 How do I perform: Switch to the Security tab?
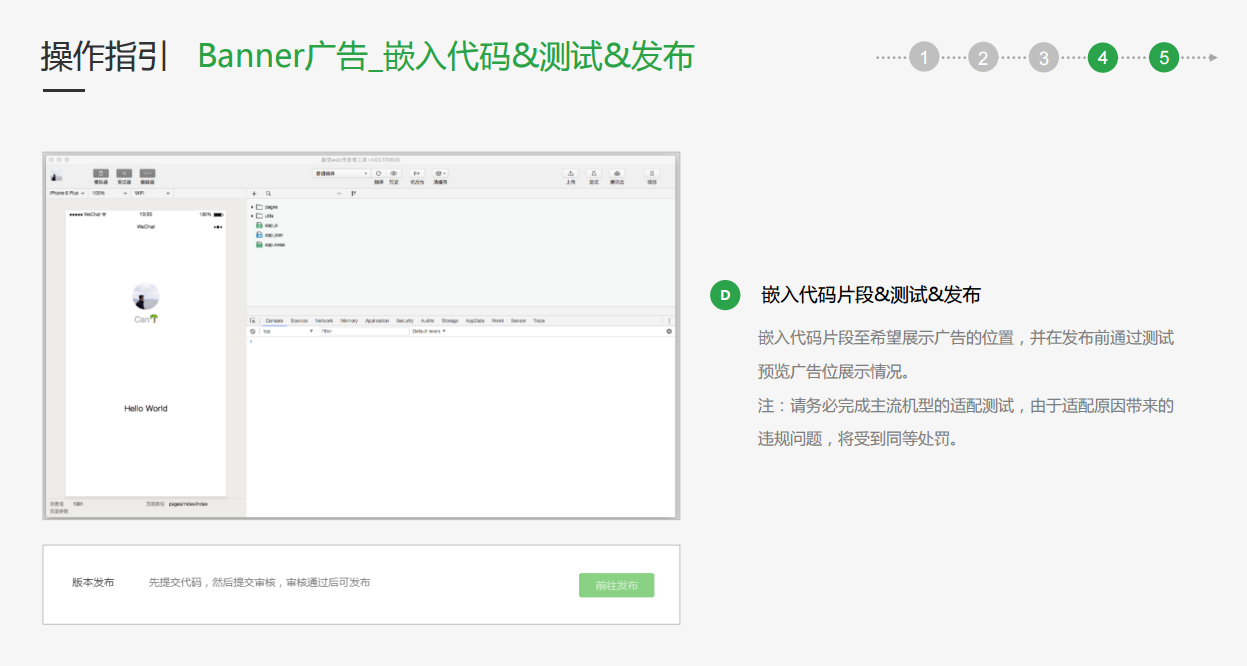[405, 321]
